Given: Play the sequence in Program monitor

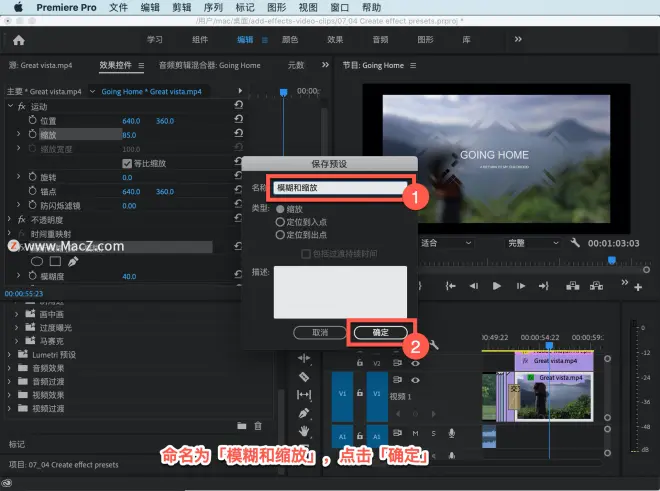Looking at the screenshot, I should 497,286.
